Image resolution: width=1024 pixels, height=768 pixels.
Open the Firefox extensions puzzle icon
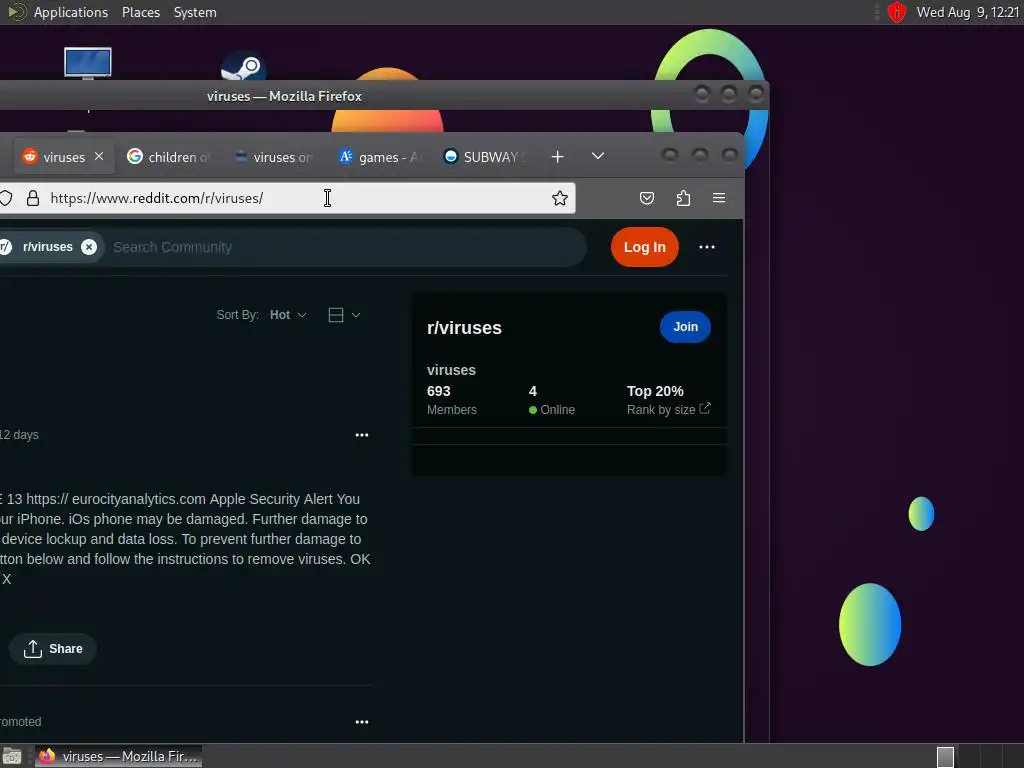point(683,199)
